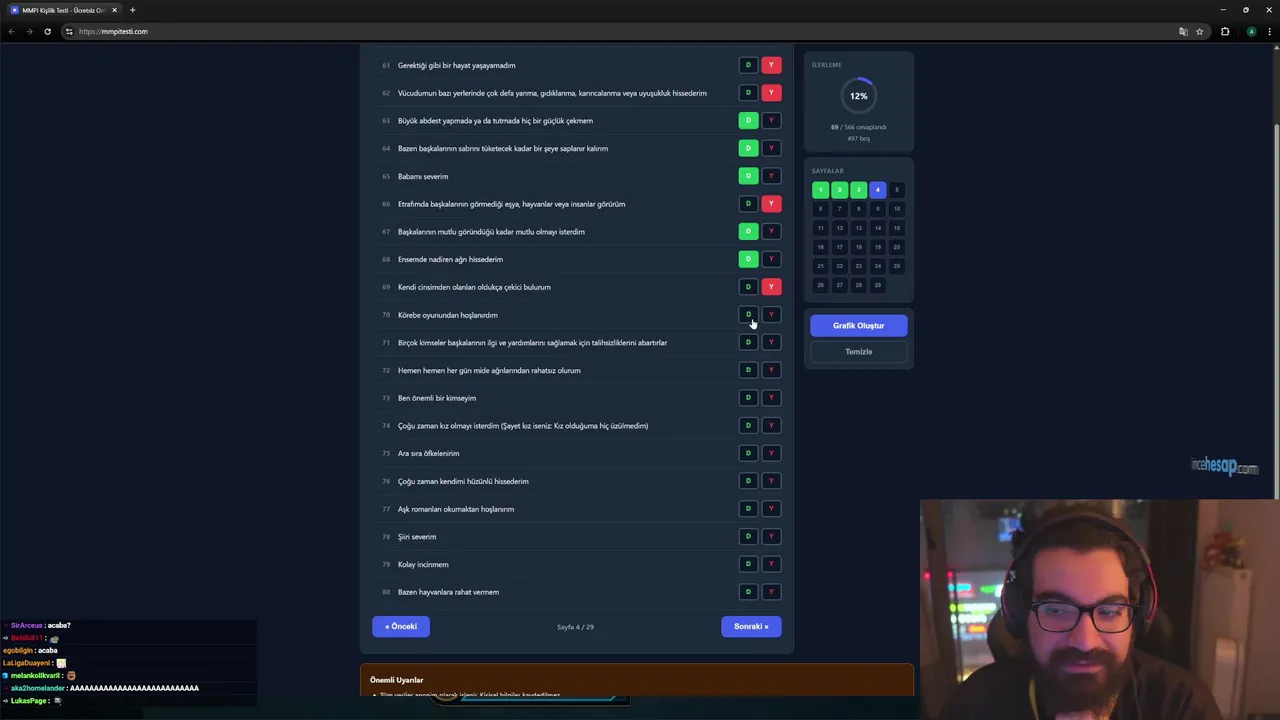Answer Y for question 76 Çoğu zaman kendimi hüzünlü
The width and height of the screenshot is (1280, 720).
(x=771, y=481)
